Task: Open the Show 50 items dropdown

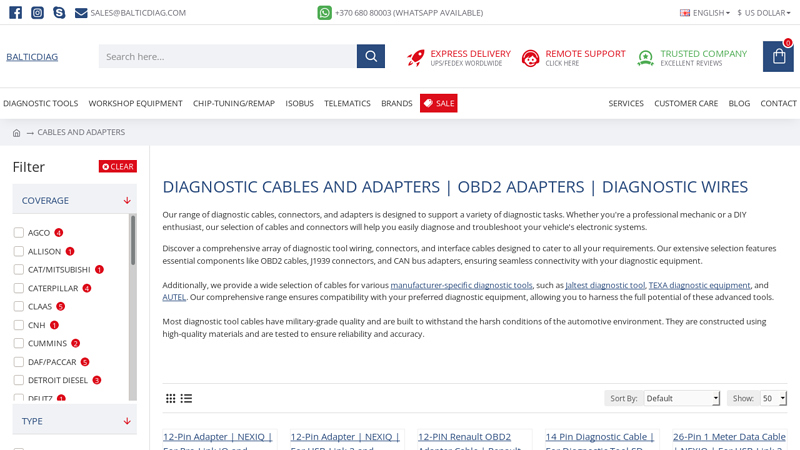Action: (x=773, y=398)
